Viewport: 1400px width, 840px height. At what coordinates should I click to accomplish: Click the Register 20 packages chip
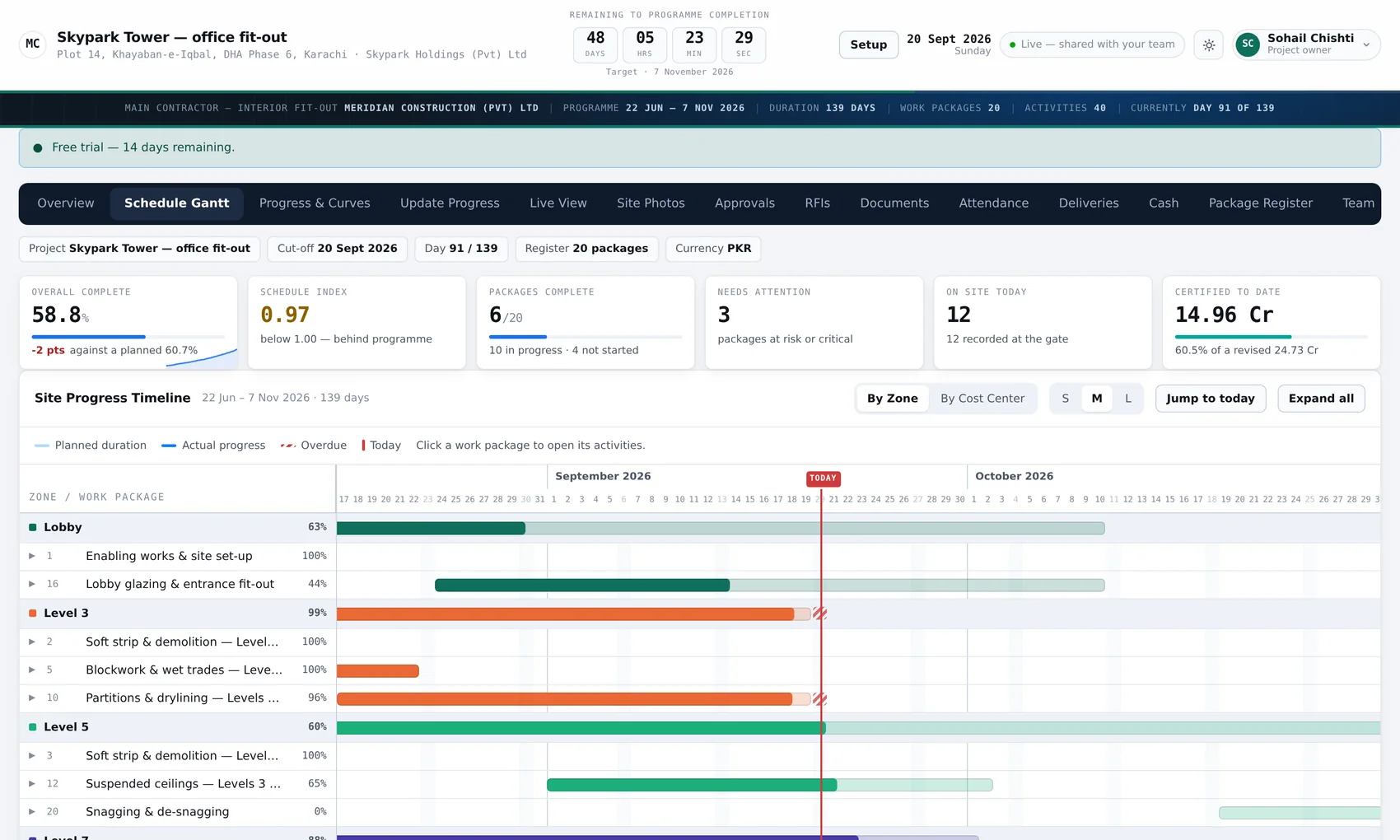[x=586, y=249]
